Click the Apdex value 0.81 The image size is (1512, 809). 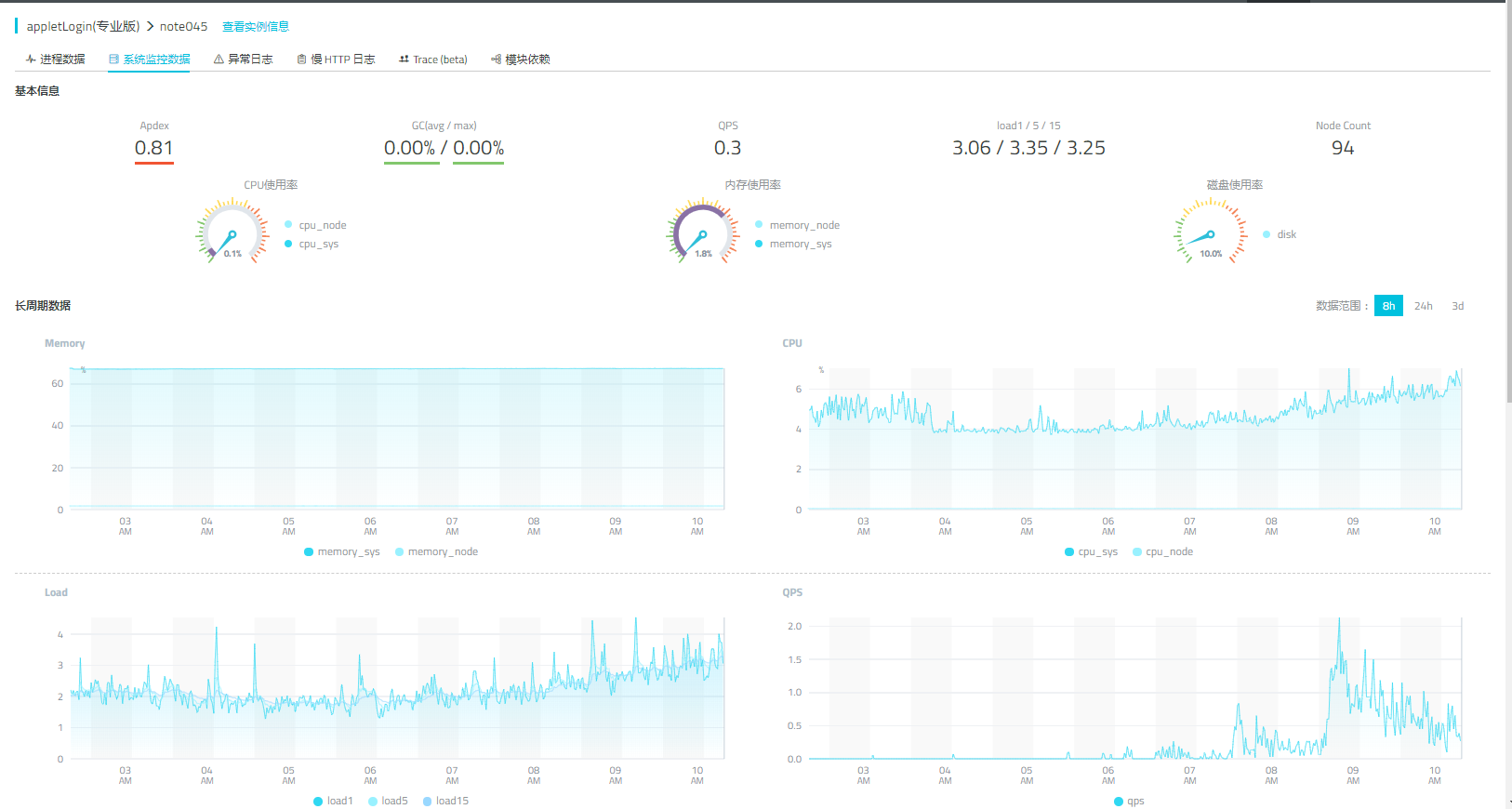pos(154,148)
